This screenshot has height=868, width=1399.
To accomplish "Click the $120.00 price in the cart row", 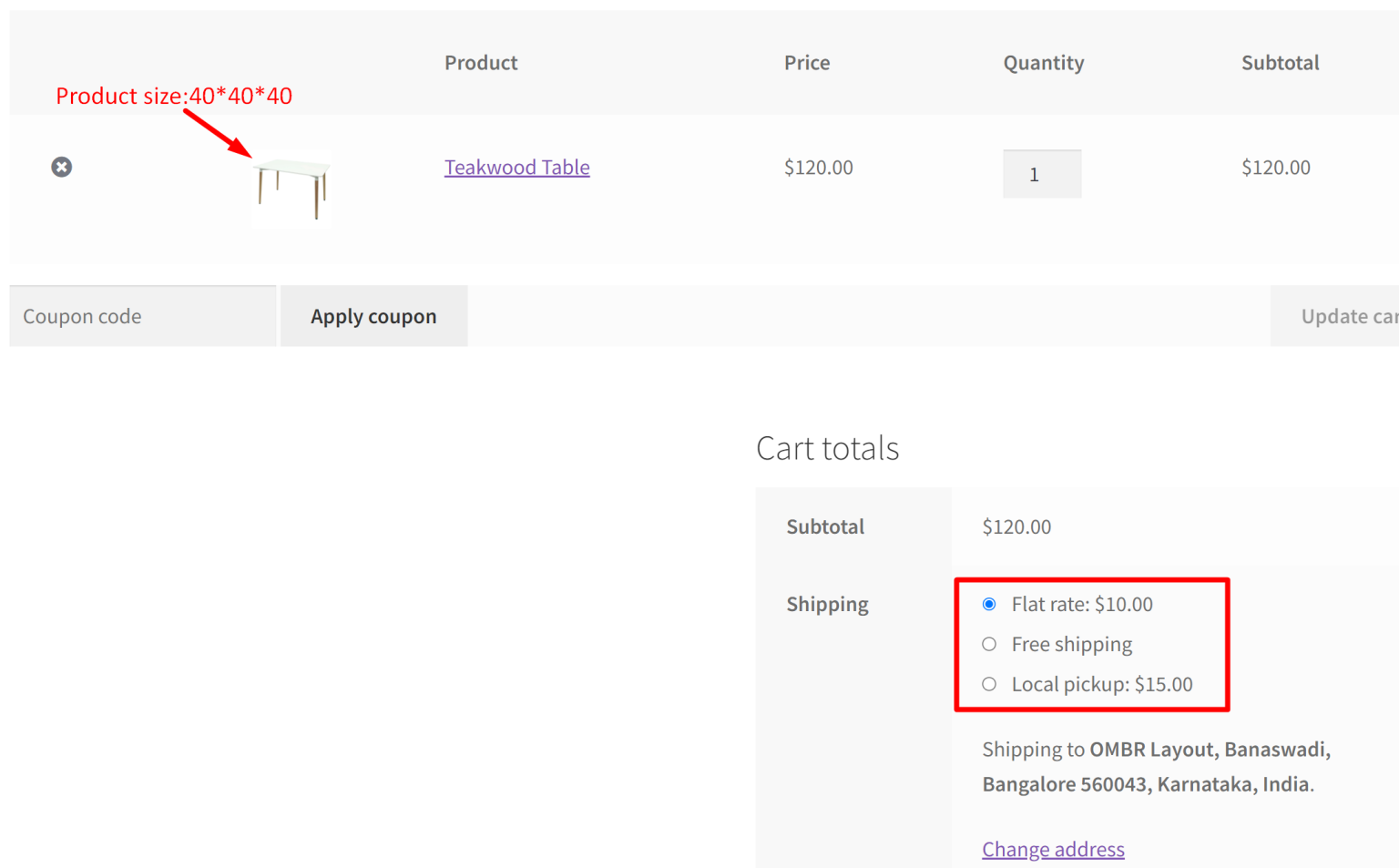I will 818,167.
